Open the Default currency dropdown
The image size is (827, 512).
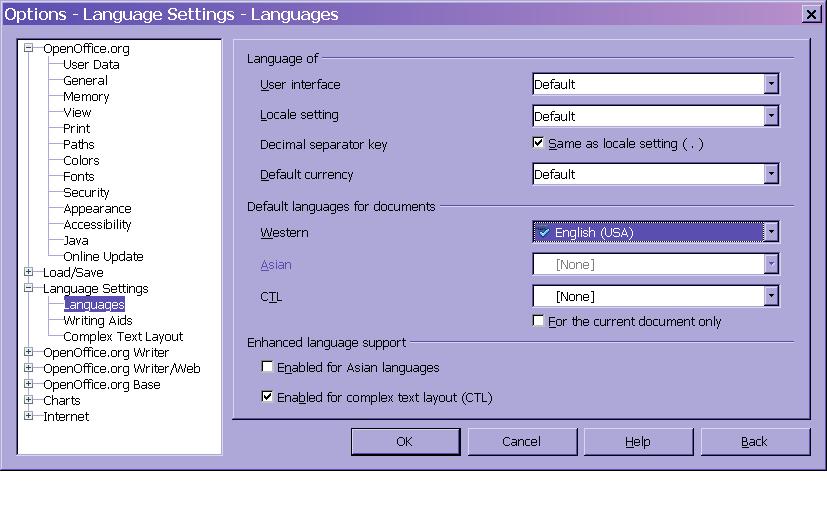point(771,174)
